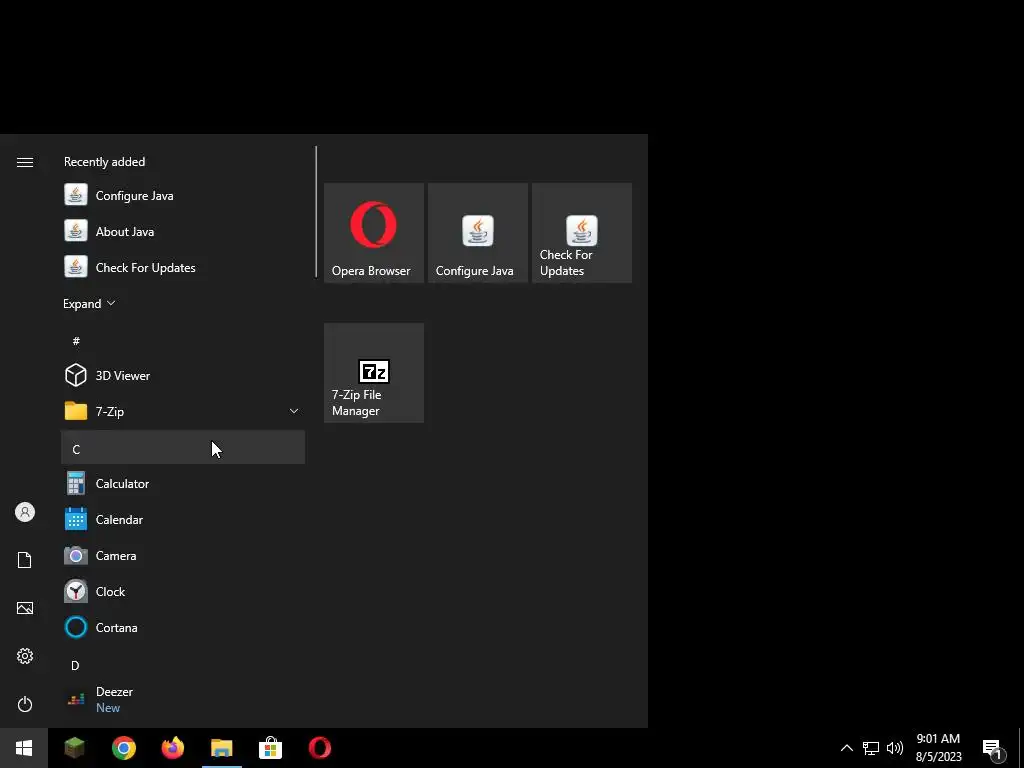Open the Calendar app
1024x768 pixels.
(183, 519)
